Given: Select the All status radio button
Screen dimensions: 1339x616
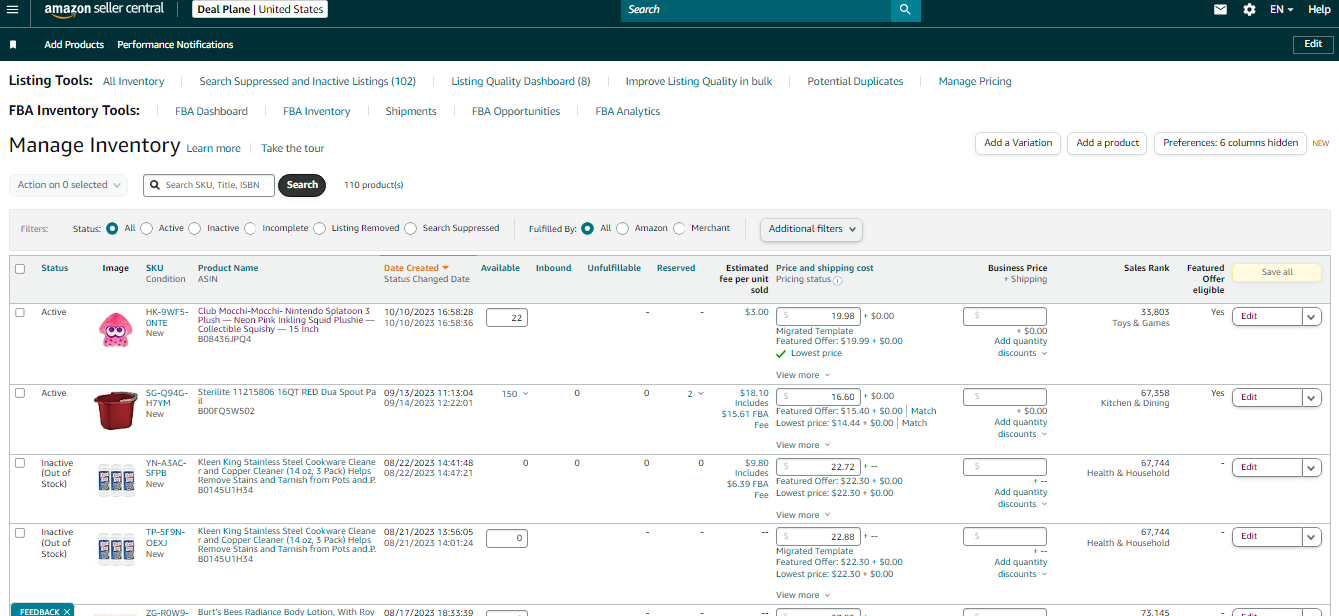Looking at the screenshot, I should (x=112, y=228).
